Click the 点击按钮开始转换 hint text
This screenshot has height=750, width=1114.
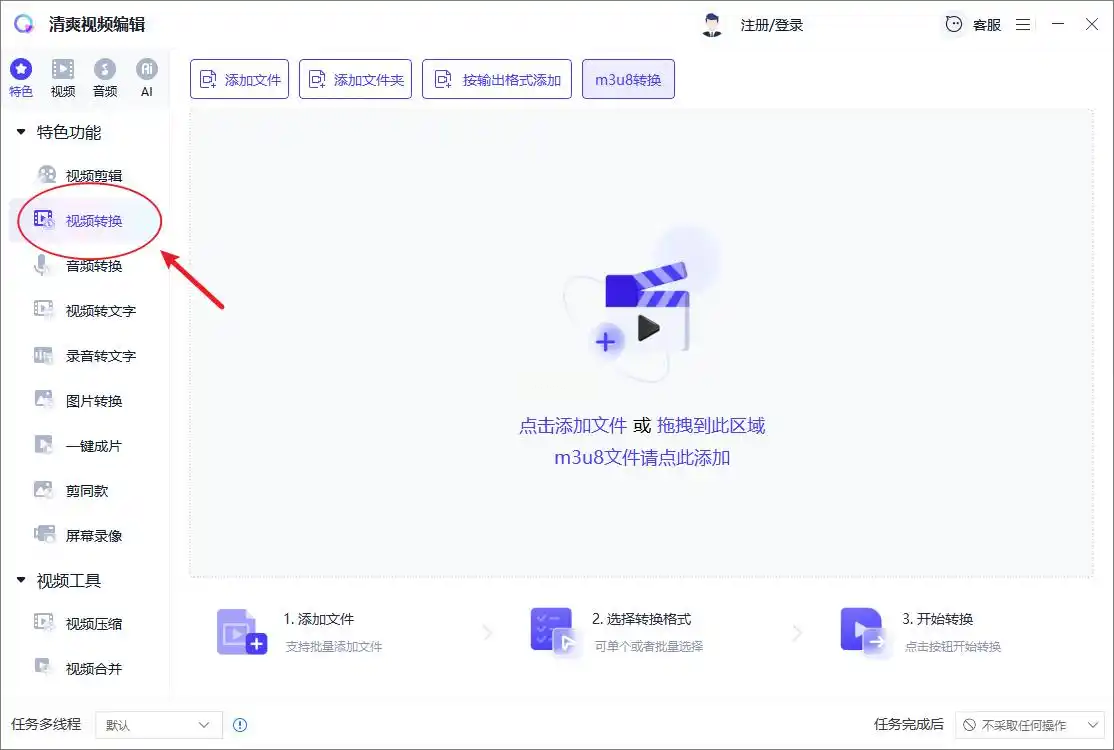click(x=953, y=646)
